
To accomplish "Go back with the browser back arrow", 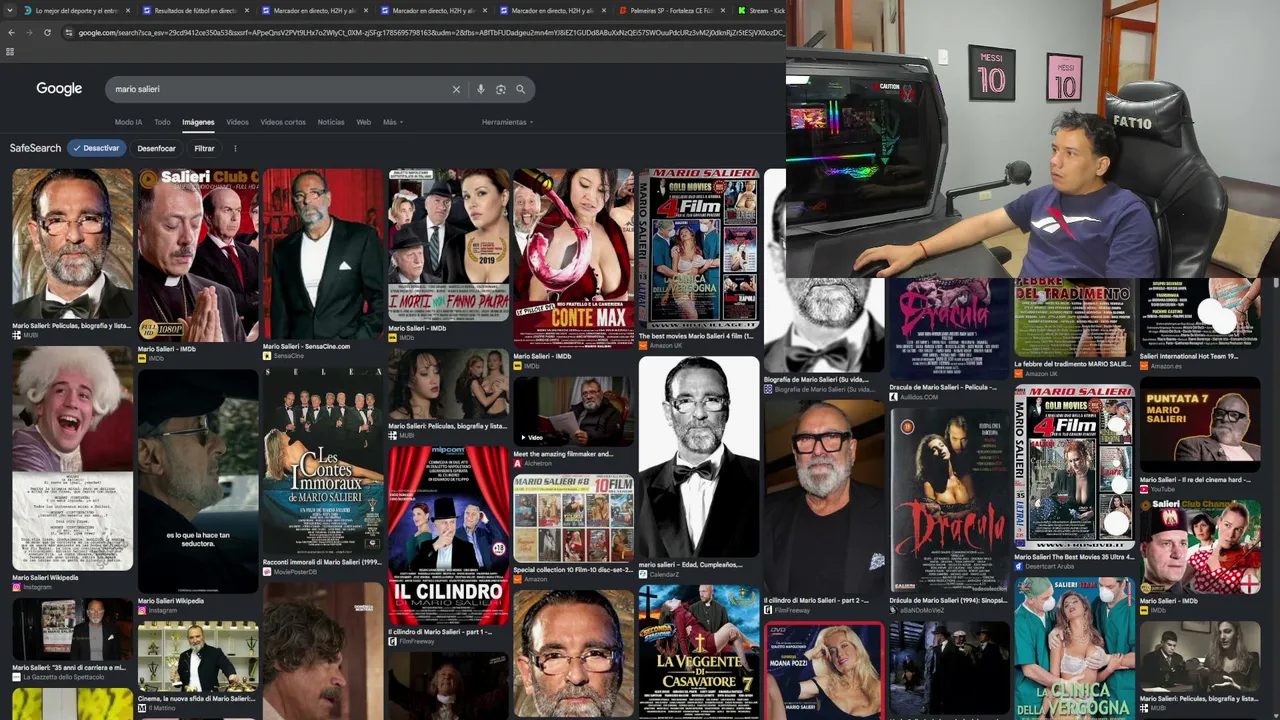I will 11,32.
